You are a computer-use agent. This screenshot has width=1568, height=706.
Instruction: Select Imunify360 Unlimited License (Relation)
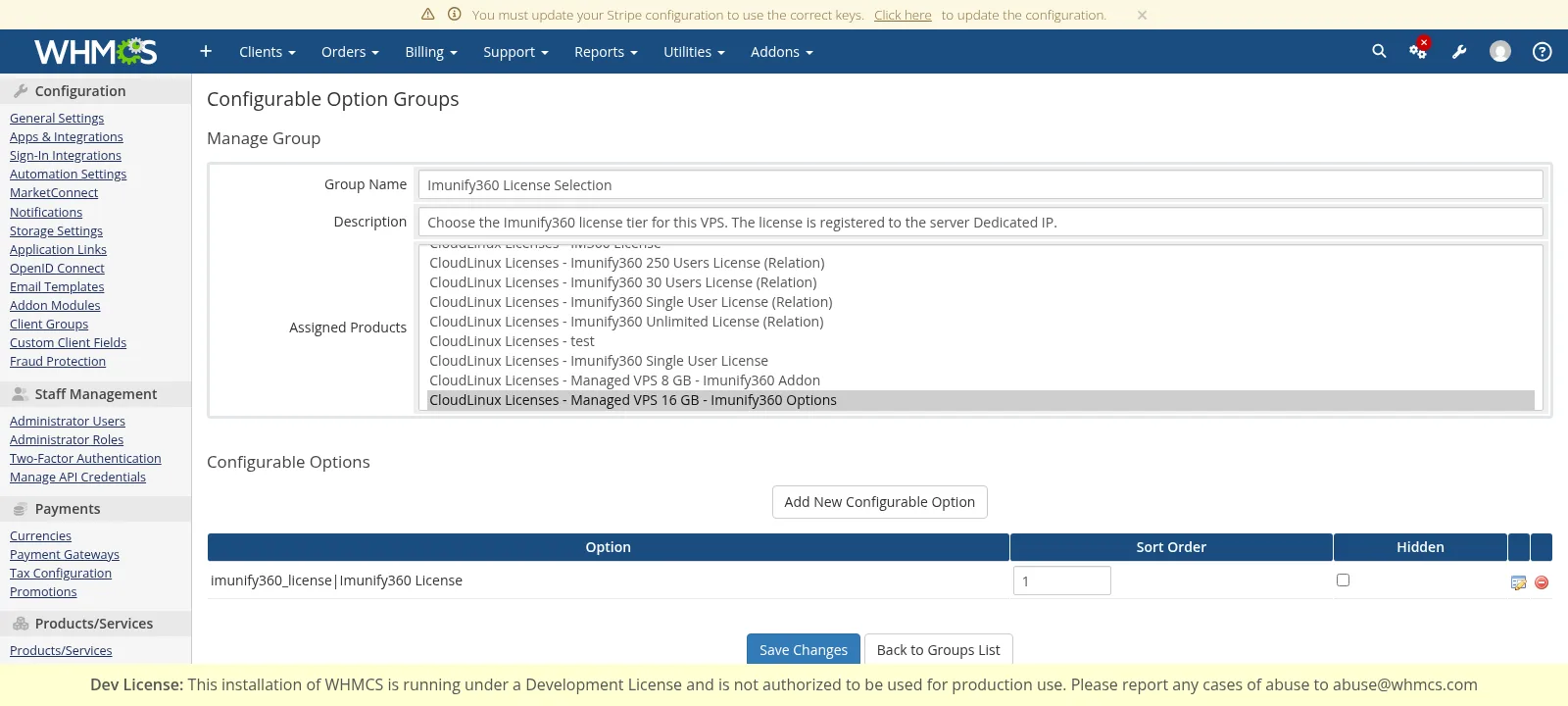pos(980,322)
